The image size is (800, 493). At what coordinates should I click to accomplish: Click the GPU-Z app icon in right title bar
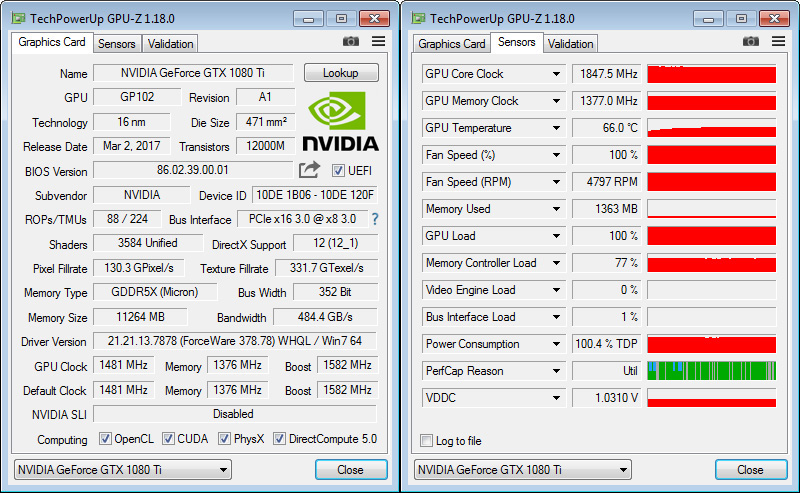click(418, 19)
